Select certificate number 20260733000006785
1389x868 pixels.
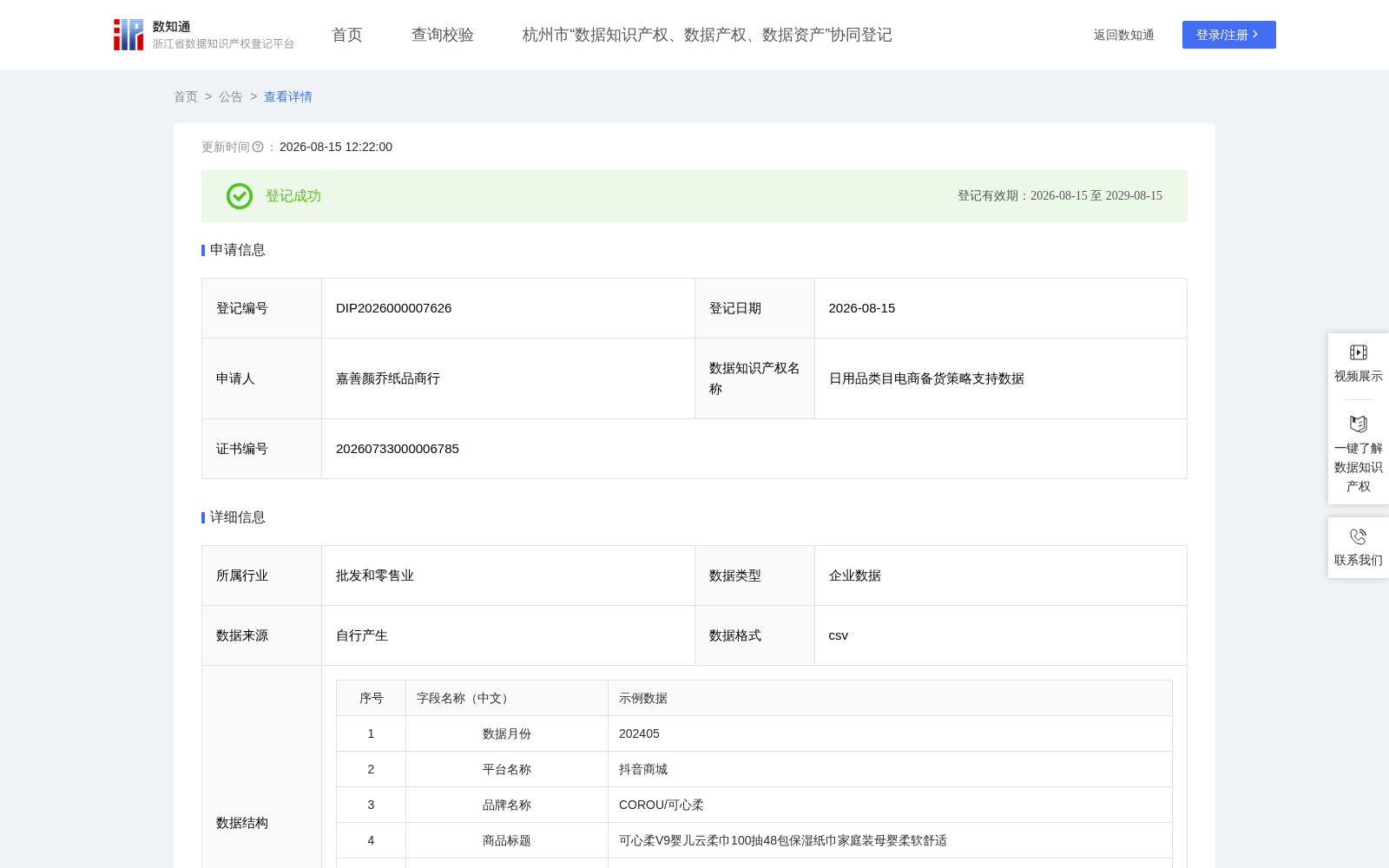click(x=398, y=449)
